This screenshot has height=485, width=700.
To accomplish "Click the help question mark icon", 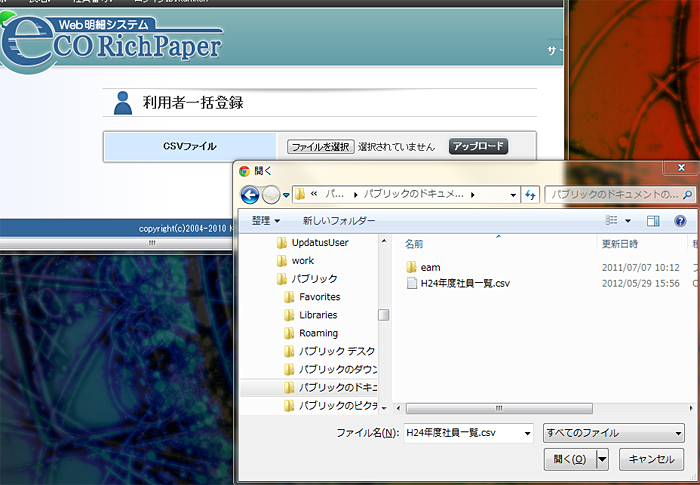I will (x=680, y=221).
